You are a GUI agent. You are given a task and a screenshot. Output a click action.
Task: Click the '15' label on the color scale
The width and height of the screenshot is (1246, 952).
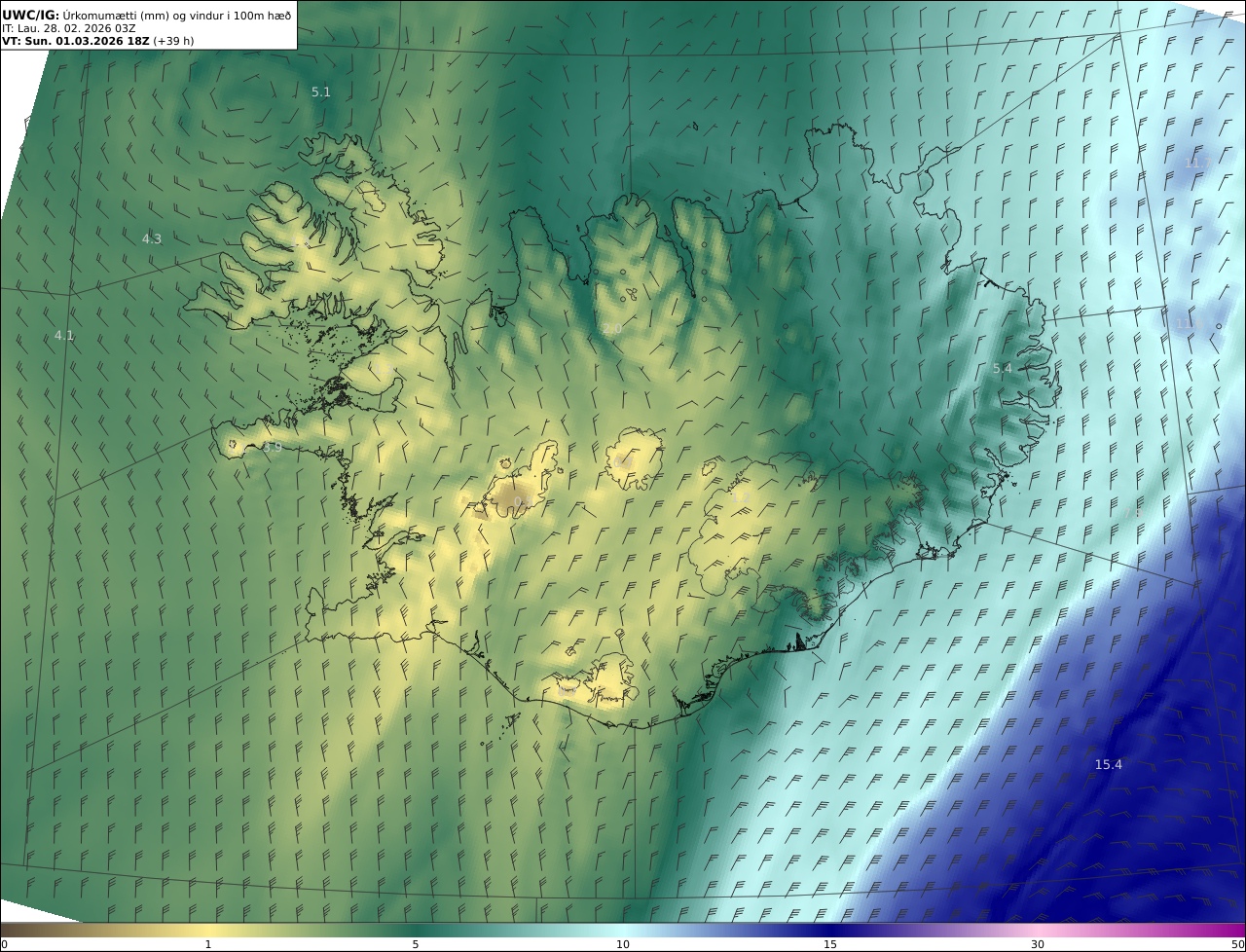click(x=830, y=944)
